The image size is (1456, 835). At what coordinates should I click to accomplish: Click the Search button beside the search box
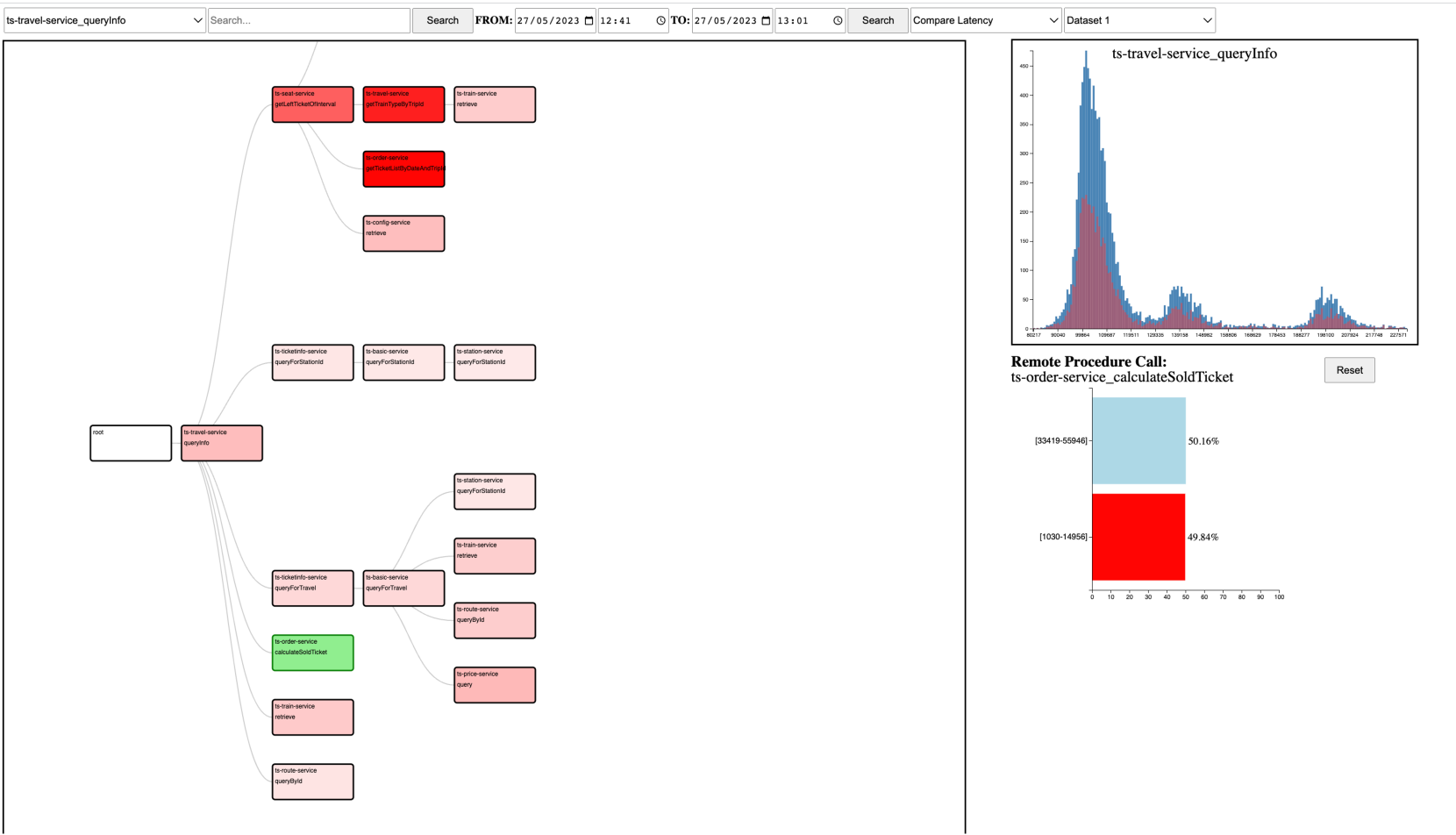(x=442, y=20)
